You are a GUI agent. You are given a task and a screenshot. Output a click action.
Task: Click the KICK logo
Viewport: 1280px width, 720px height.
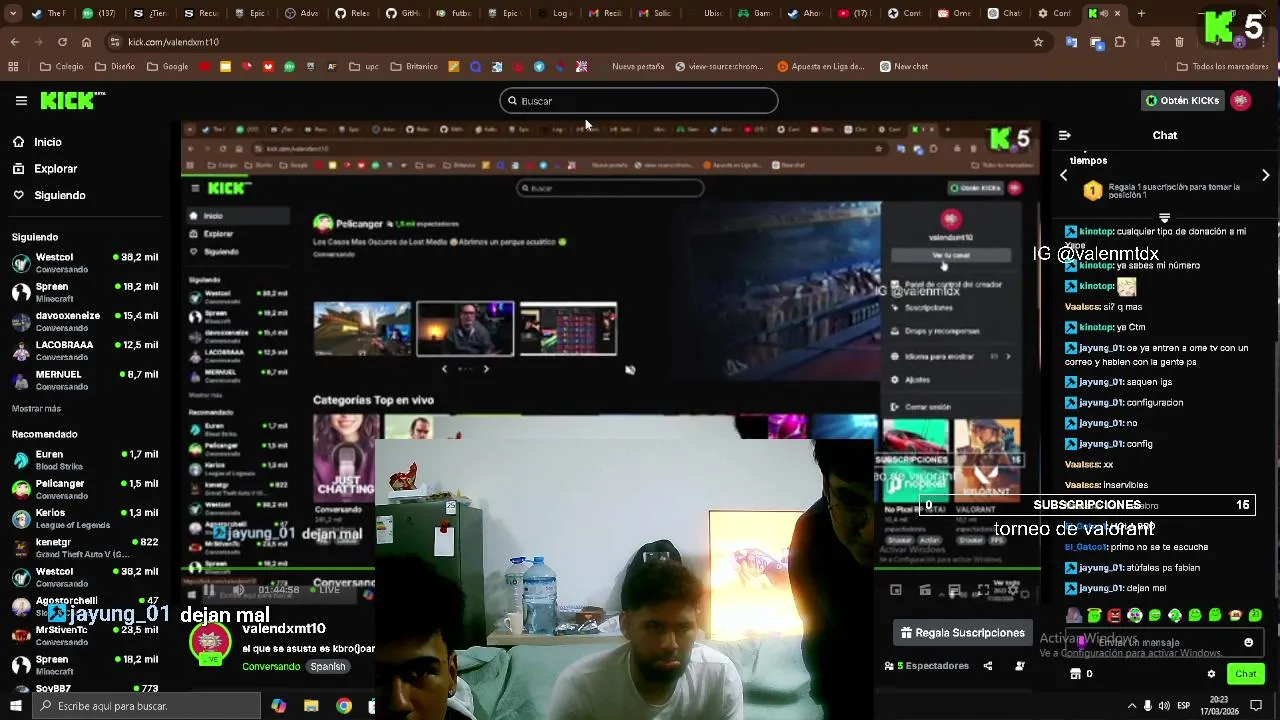tap(72, 100)
